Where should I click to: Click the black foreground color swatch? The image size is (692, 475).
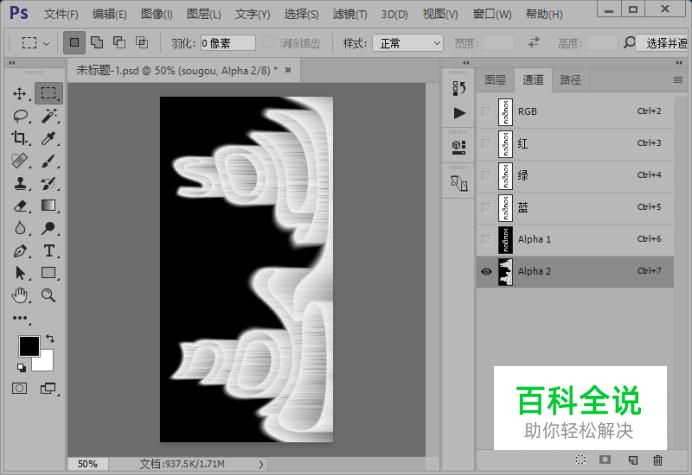(x=27, y=344)
